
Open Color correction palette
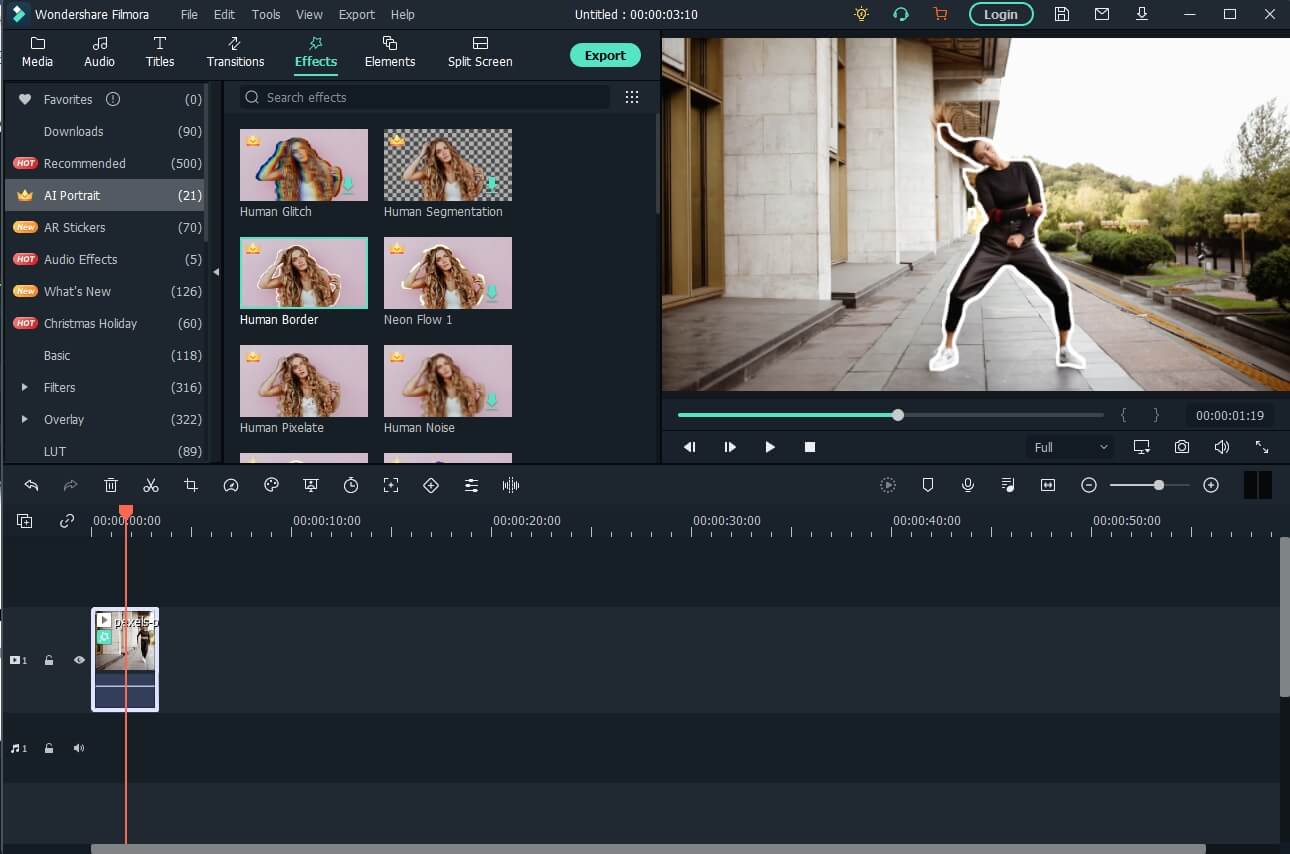click(x=271, y=485)
